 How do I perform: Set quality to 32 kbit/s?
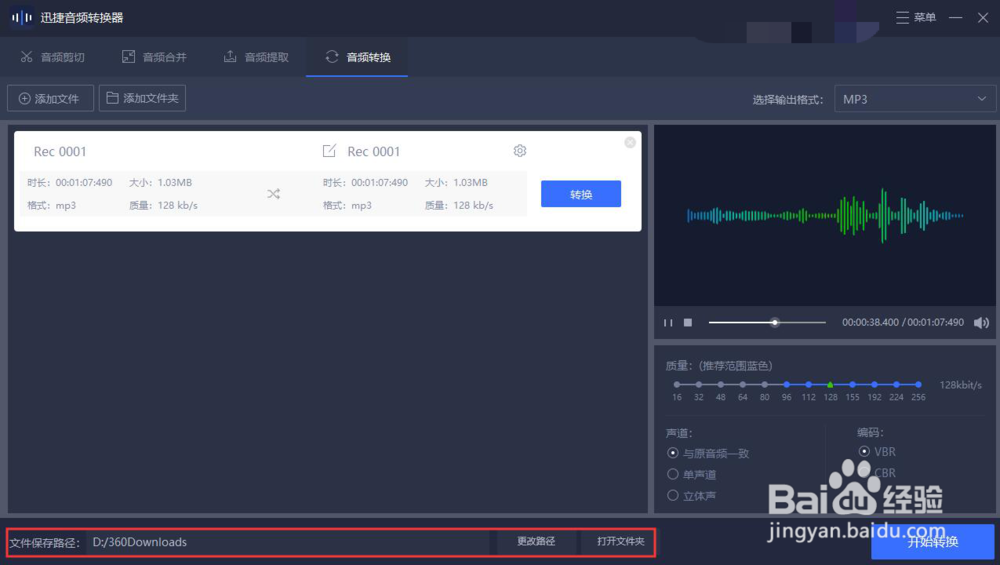pos(698,385)
